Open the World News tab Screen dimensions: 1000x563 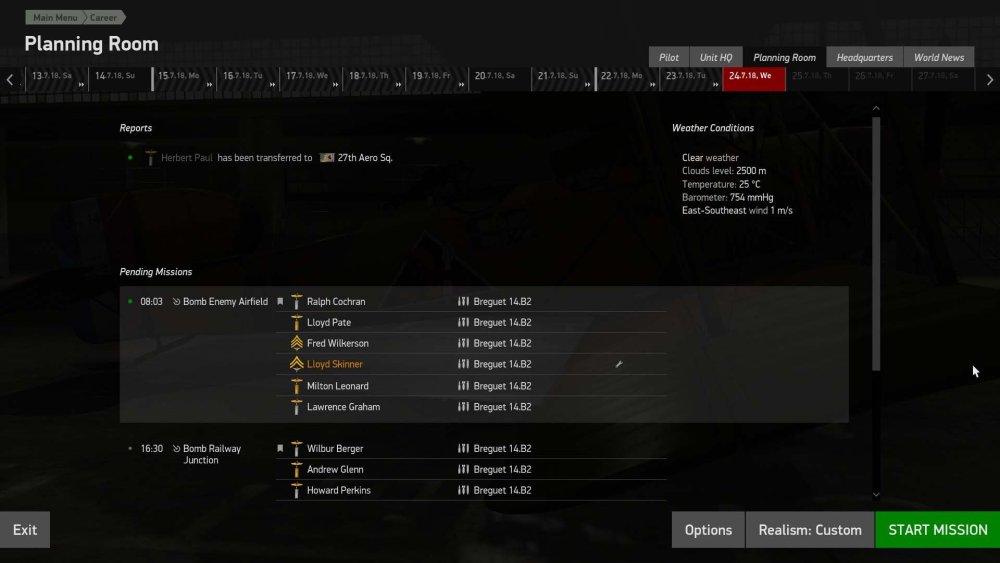coord(939,57)
